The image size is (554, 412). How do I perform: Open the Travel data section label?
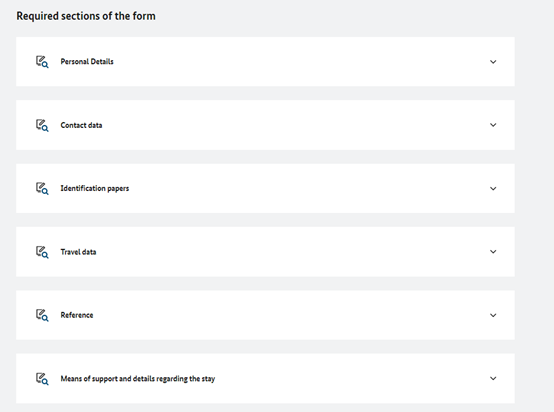(78, 252)
